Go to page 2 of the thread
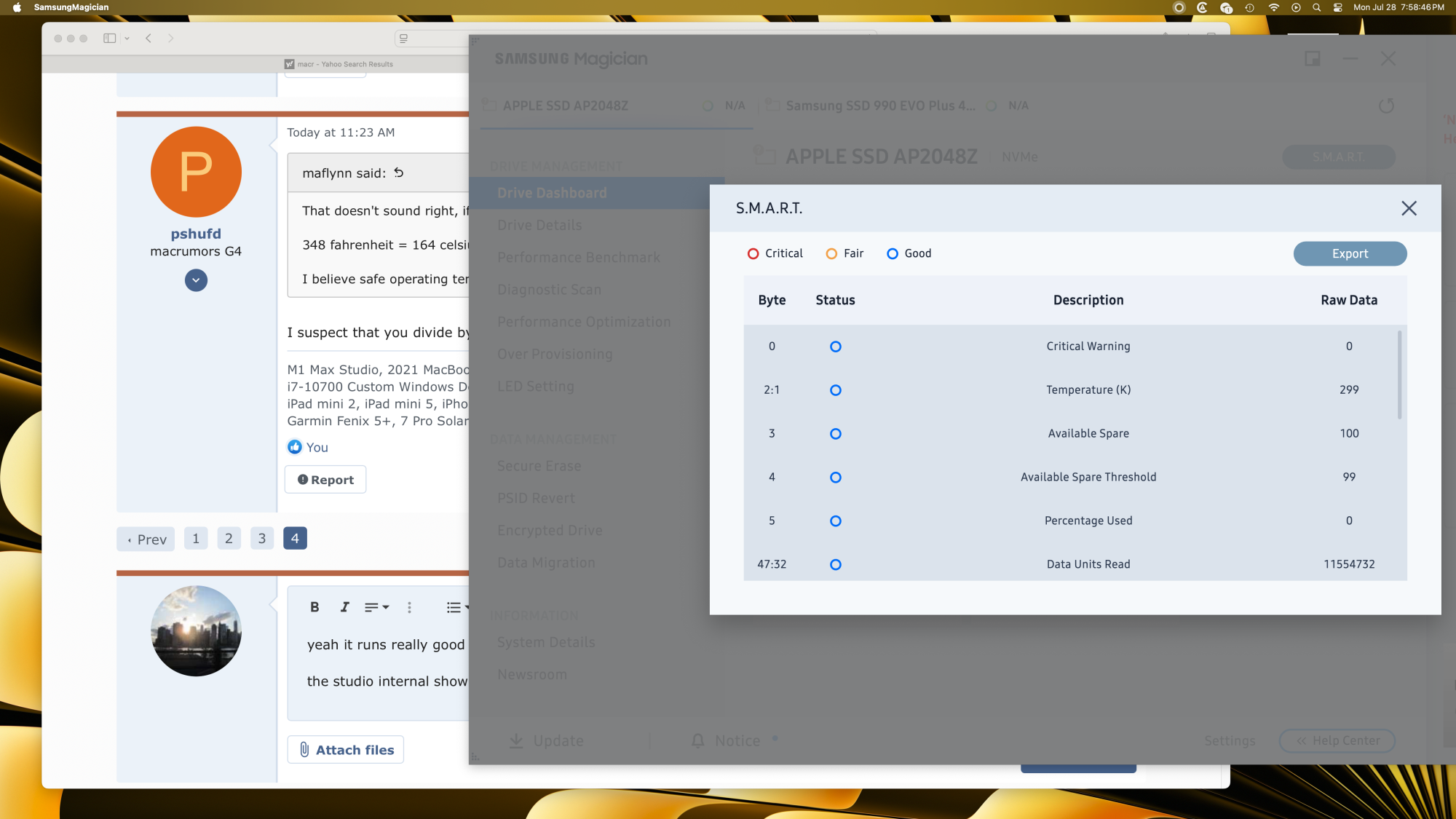This screenshot has height=819, width=1456. click(x=229, y=539)
